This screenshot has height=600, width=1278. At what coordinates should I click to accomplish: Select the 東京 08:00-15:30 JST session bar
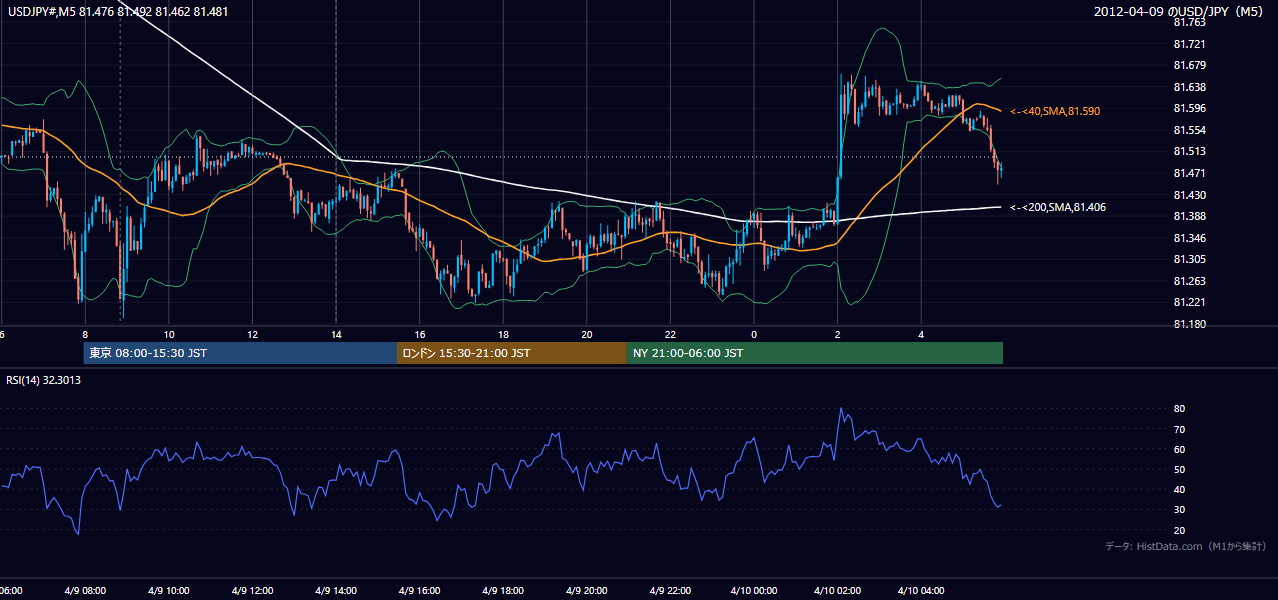[x=240, y=353]
